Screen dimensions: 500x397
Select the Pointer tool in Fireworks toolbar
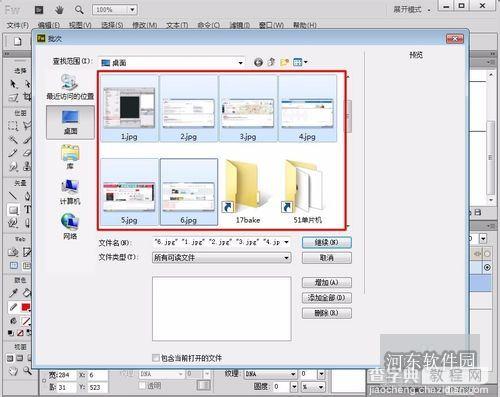tap(13, 83)
